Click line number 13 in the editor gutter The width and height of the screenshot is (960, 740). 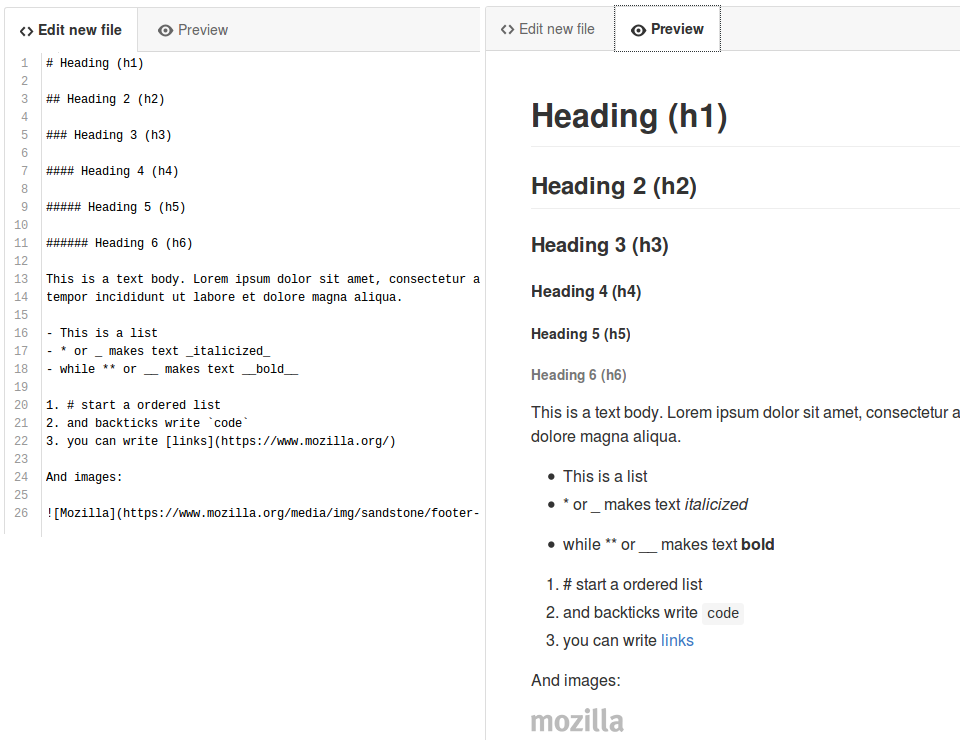(21, 279)
